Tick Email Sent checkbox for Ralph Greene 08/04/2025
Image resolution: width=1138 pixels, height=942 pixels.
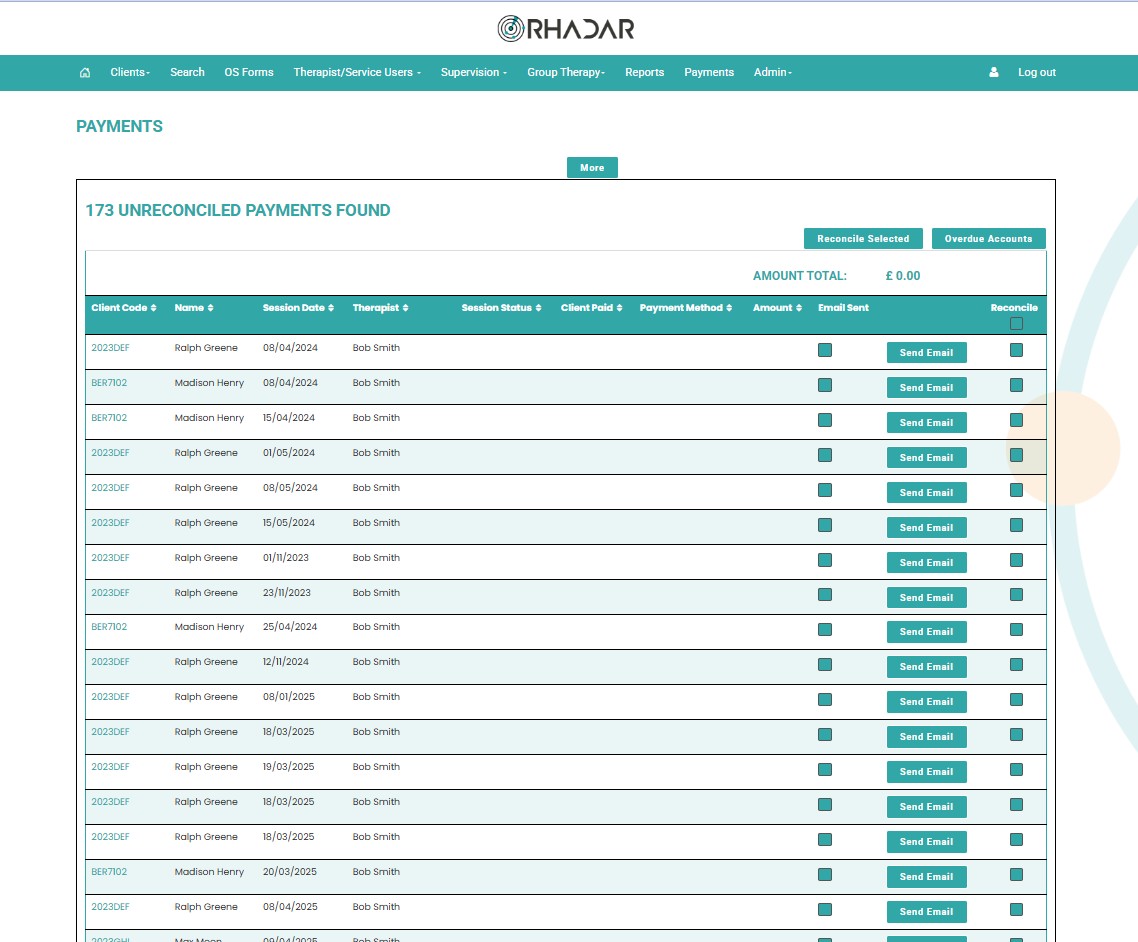(824, 910)
